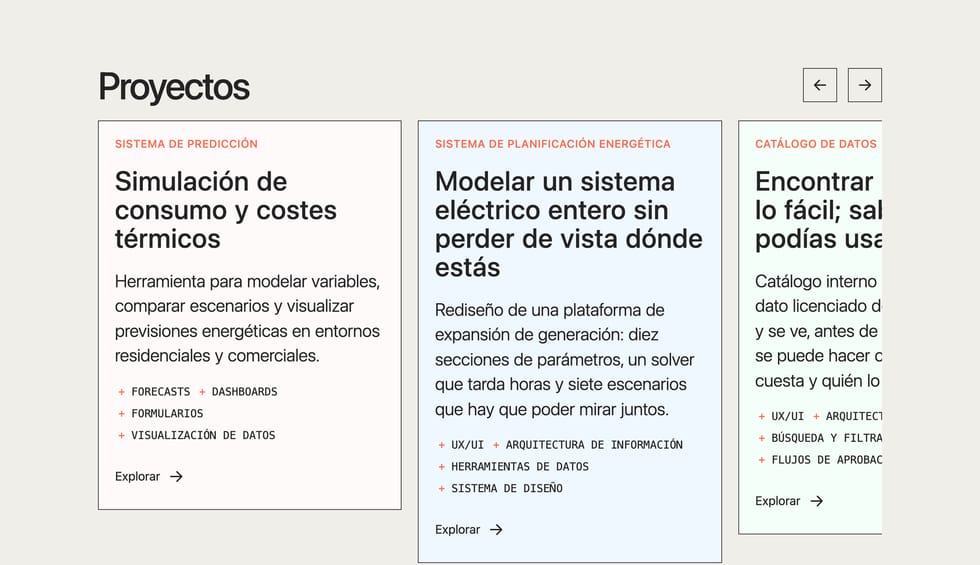Image resolution: width=980 pixels, height=565 pixels.
Task: Select the UX/UI tag in Catálogo card
Action: click(781, 416)
